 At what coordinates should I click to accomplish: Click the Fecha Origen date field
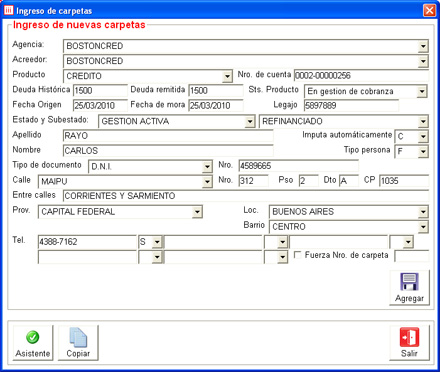(100, 106)
